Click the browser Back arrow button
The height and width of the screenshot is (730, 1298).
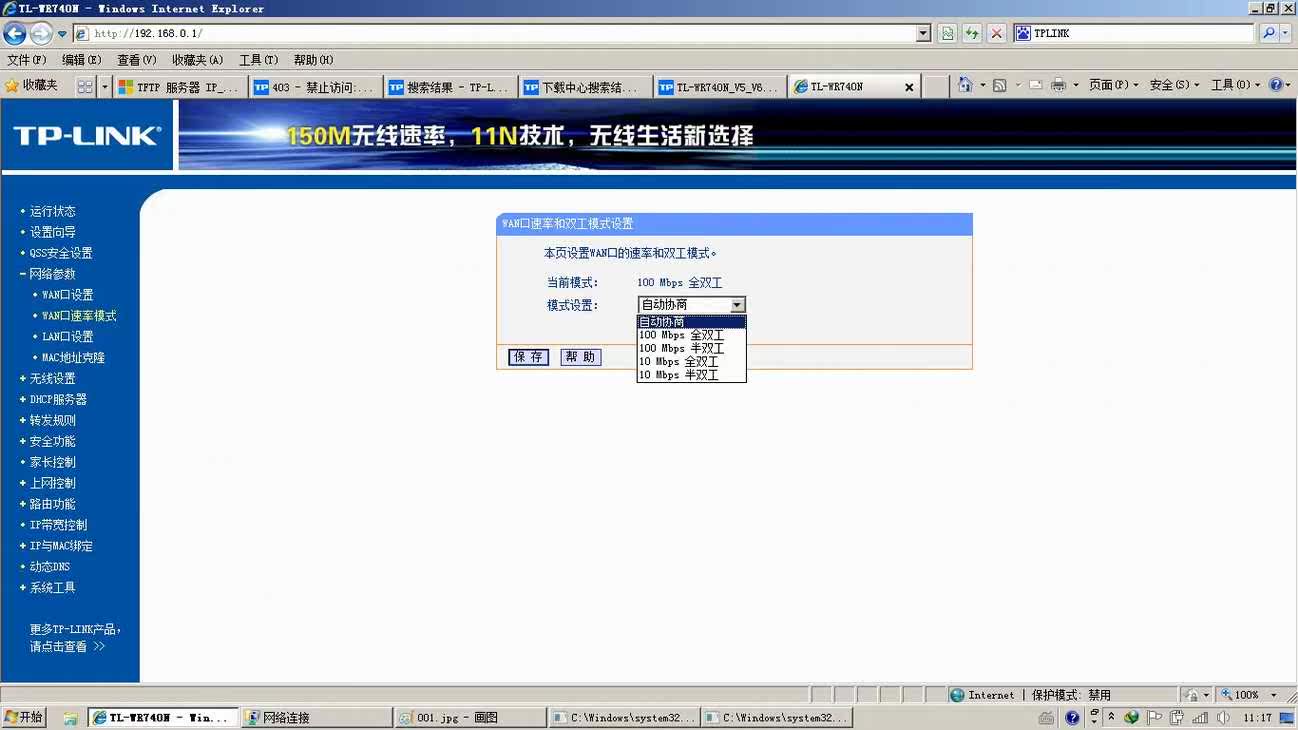(15, 33)
